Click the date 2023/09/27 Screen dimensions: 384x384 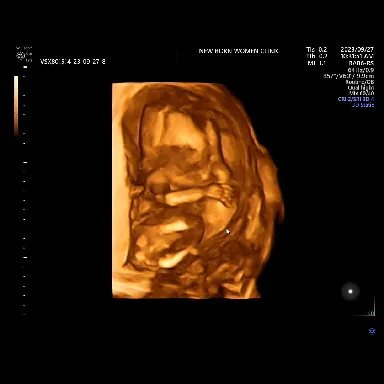click(357, 49)
